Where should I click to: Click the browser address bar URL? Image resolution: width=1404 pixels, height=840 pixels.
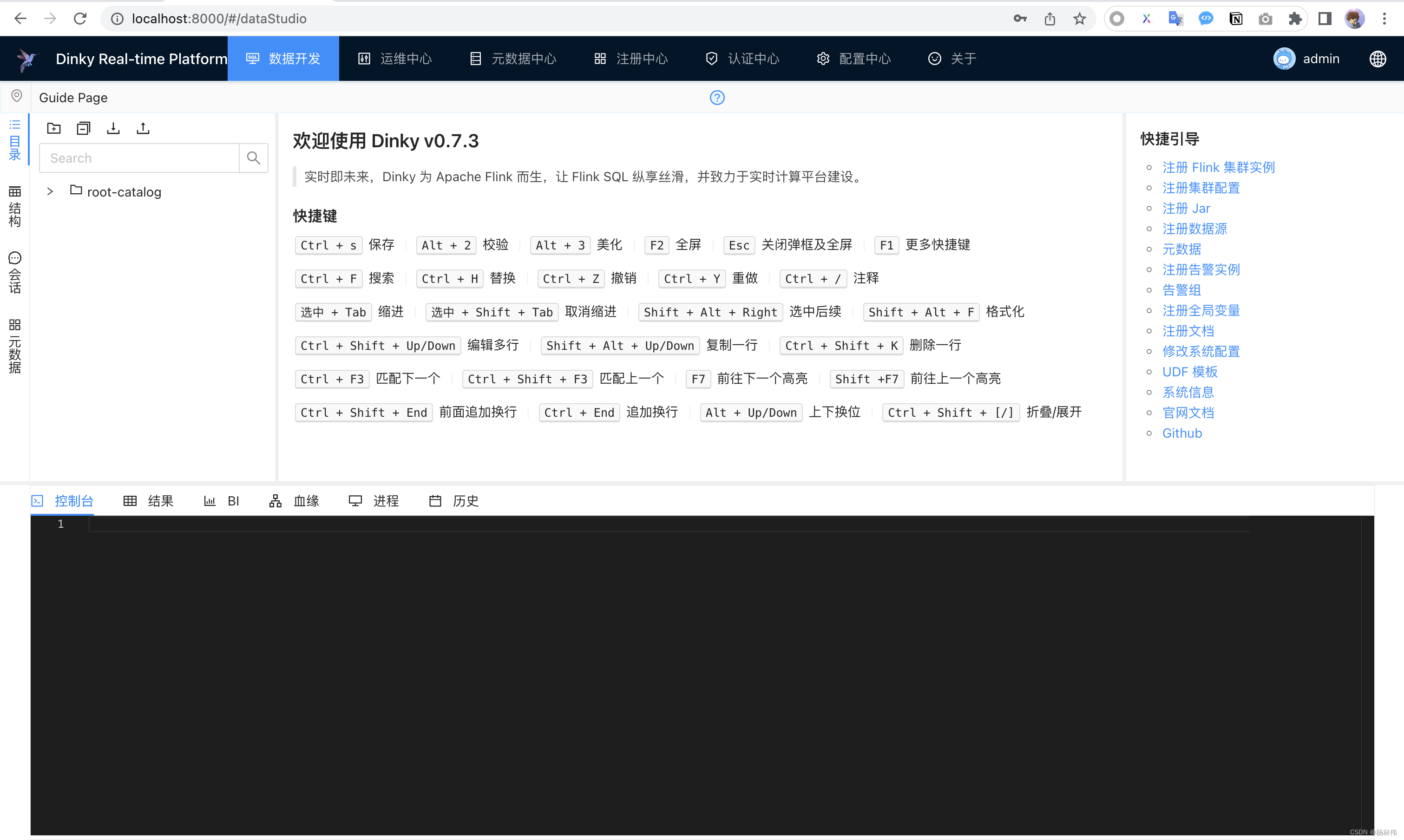pos(219,19)
